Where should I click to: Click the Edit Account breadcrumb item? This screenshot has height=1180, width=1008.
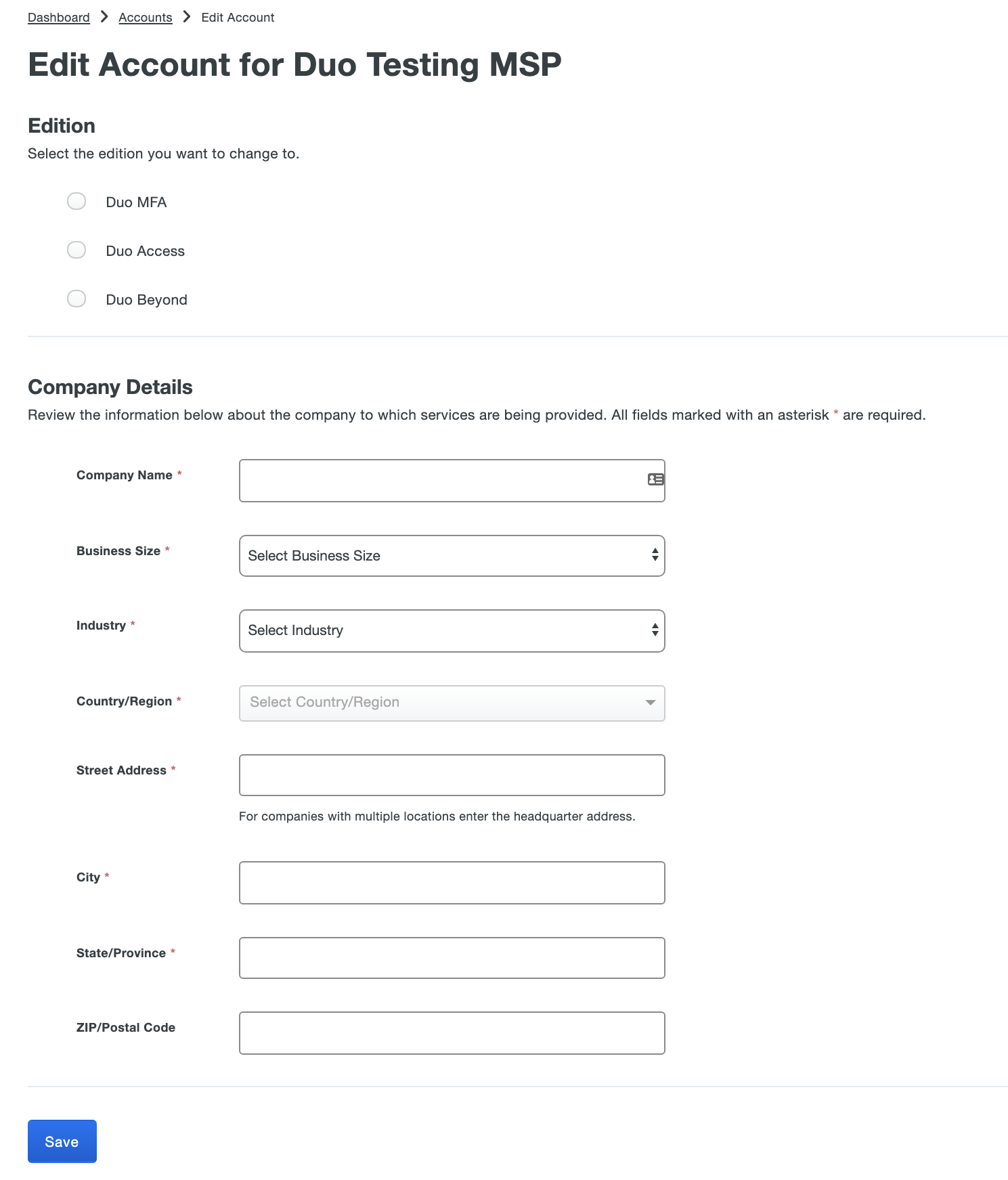238,17
